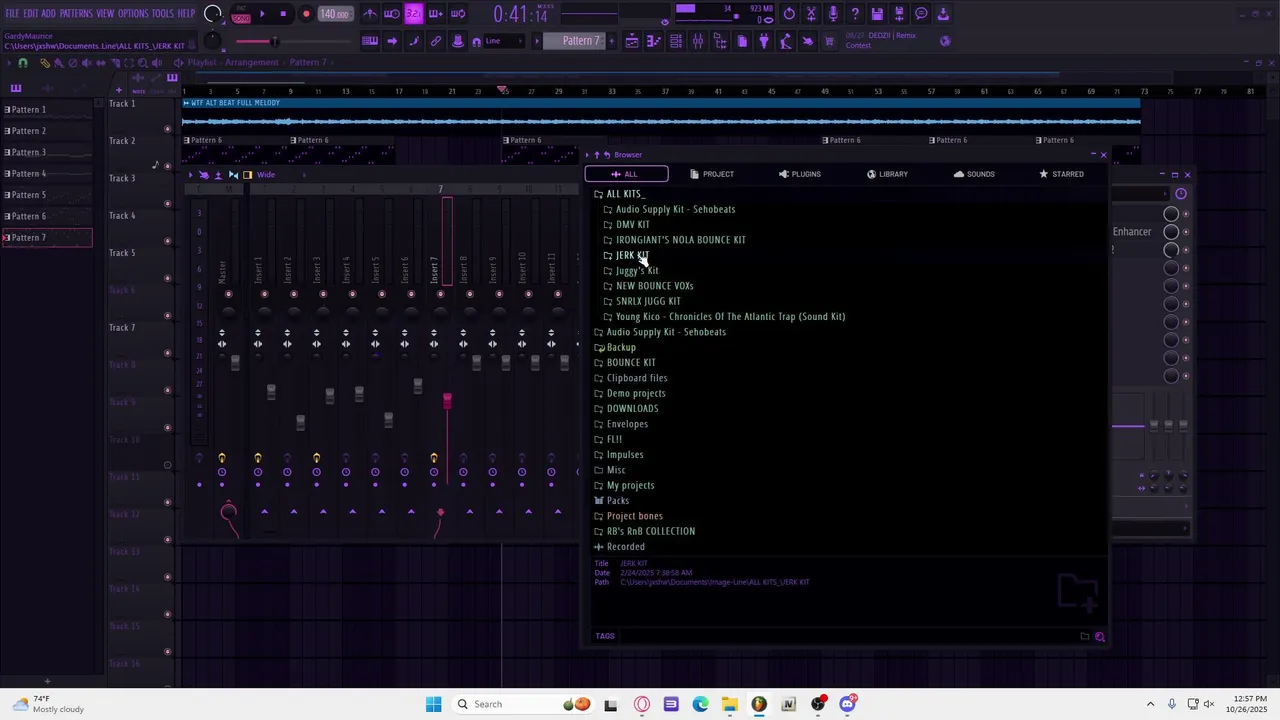
Task: Open the OPTIONS menu
Action: 133,14
